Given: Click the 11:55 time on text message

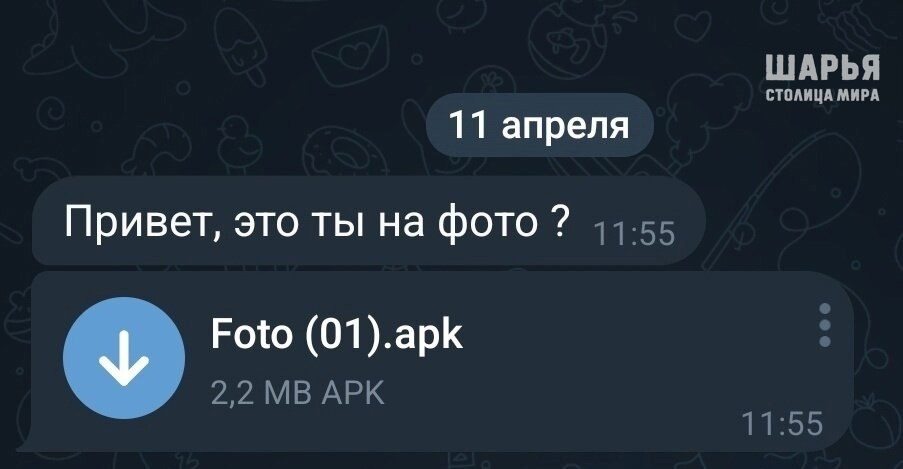Looking at the screenshot, I should pos(633,234).
